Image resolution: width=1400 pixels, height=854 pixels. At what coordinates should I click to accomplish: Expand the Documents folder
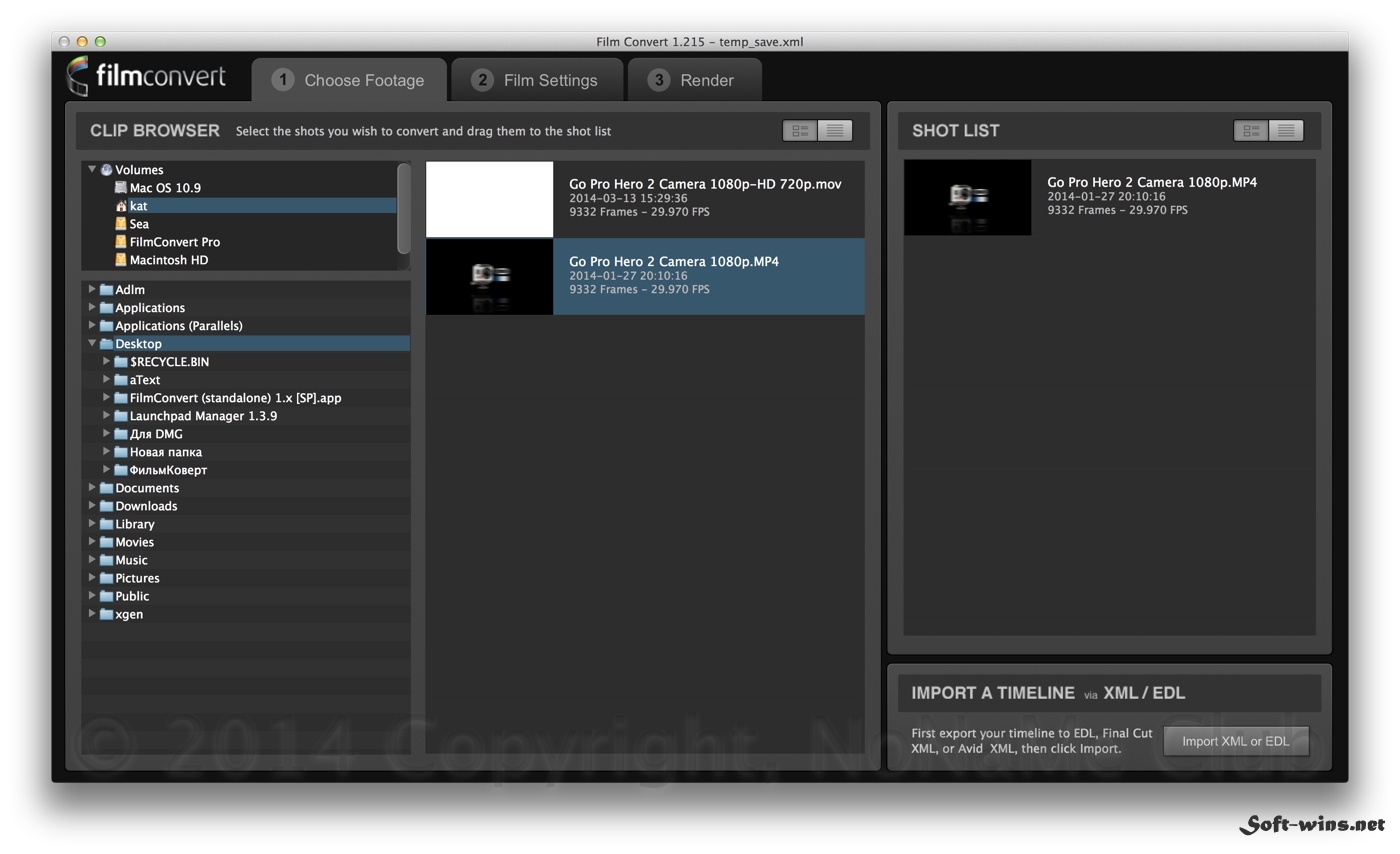(x=92, y=487)
